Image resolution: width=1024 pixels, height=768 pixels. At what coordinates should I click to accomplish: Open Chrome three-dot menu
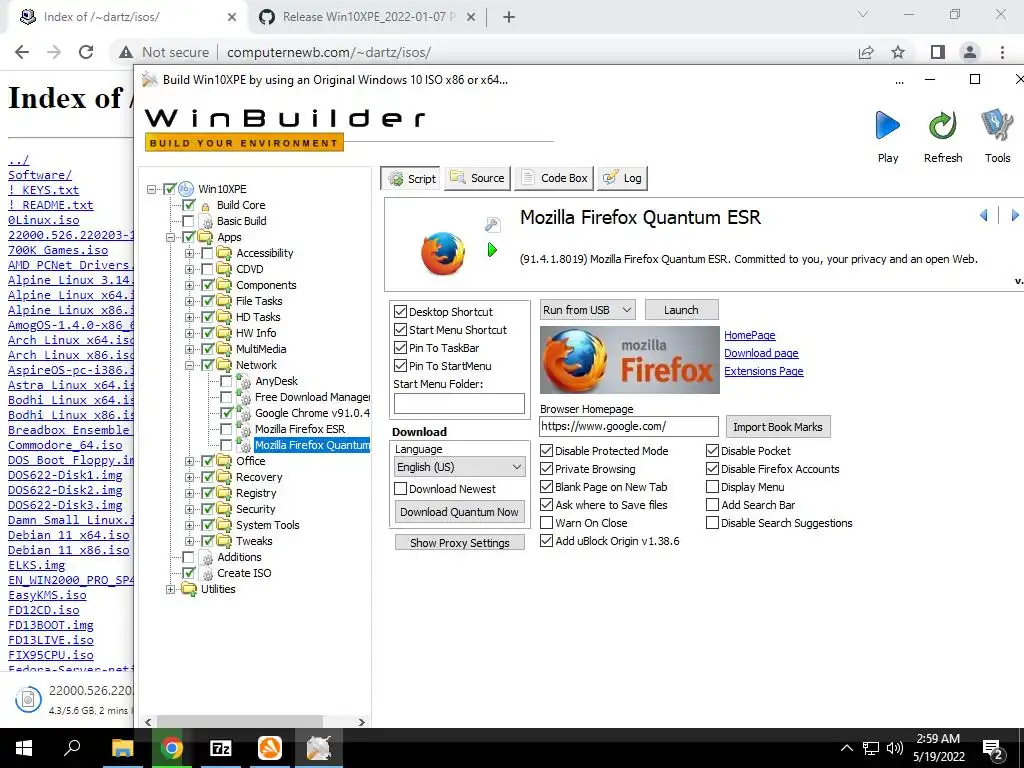[x=1002, y=52]
